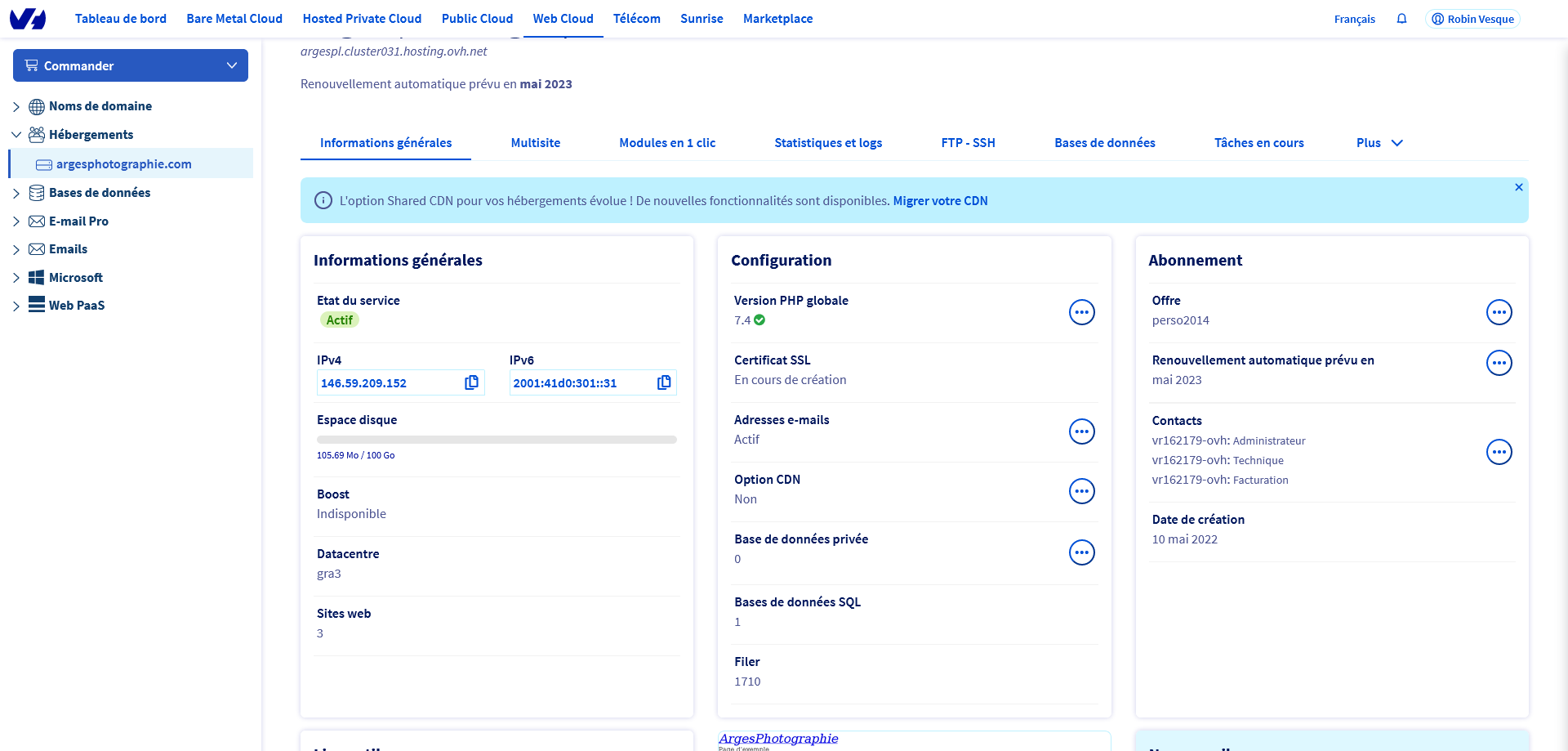Open actions menu for Version PHP globale
Image resolution: width=1568 pixels, height=751 pixels.
tap(1081, 312)
